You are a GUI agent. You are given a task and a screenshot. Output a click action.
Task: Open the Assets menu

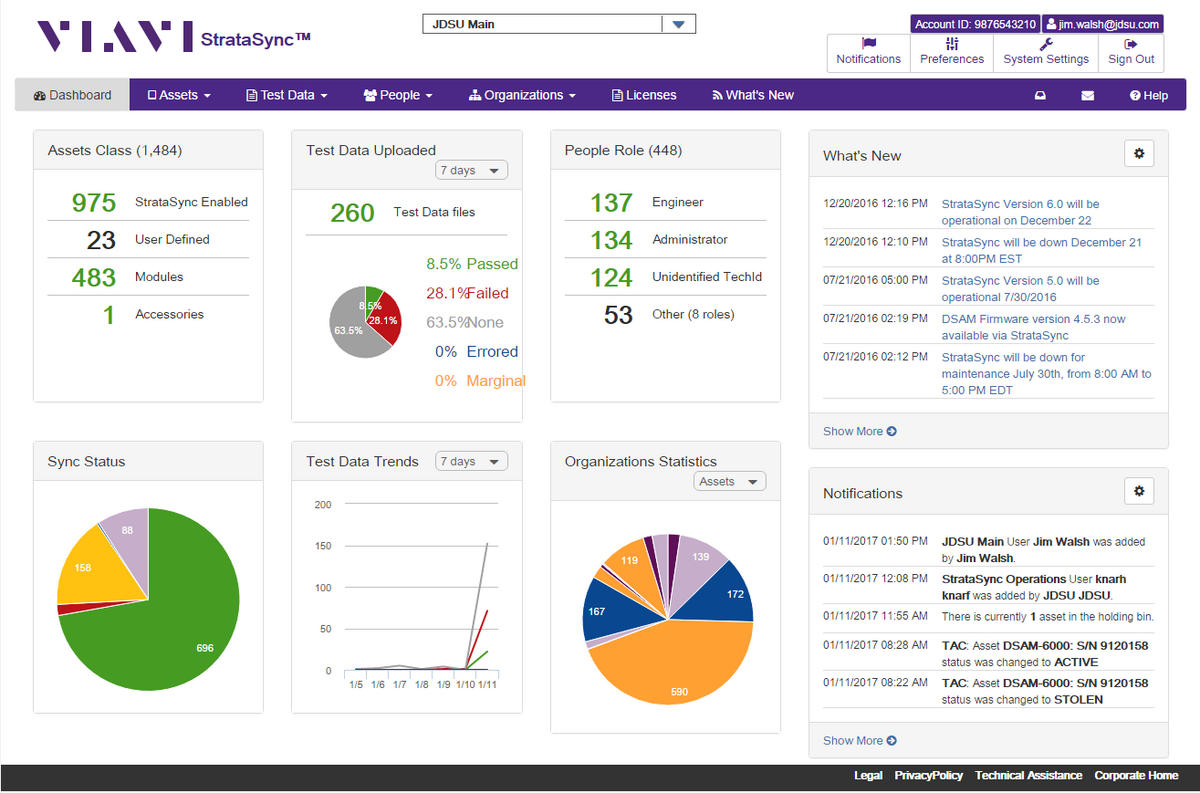tap(179, 96)
